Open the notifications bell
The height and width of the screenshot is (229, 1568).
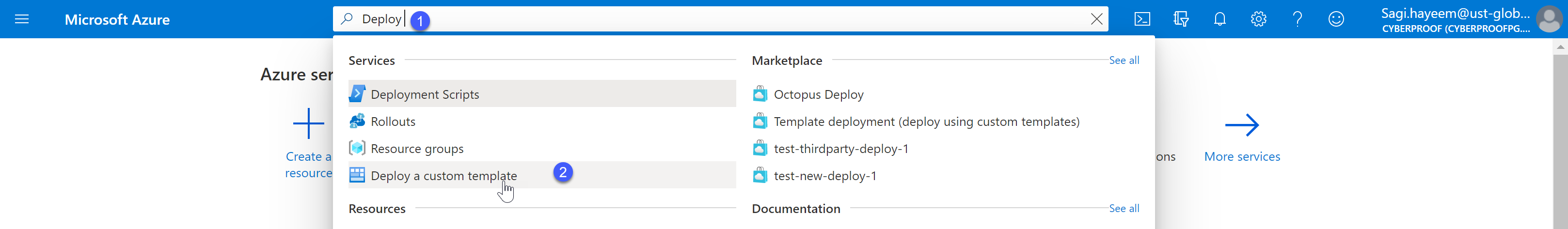(1220, 19)
